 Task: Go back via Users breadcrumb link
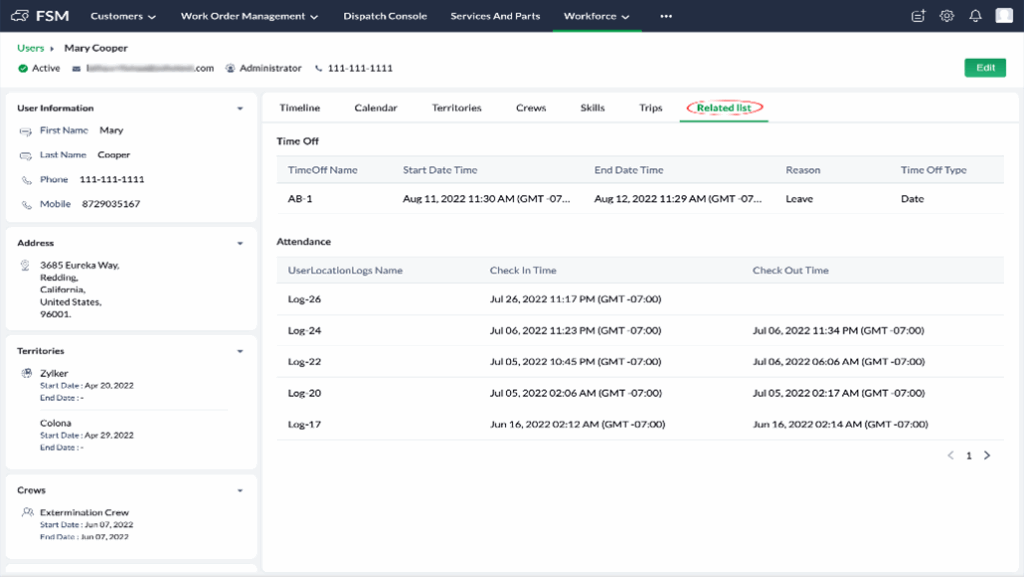(30, 48)
